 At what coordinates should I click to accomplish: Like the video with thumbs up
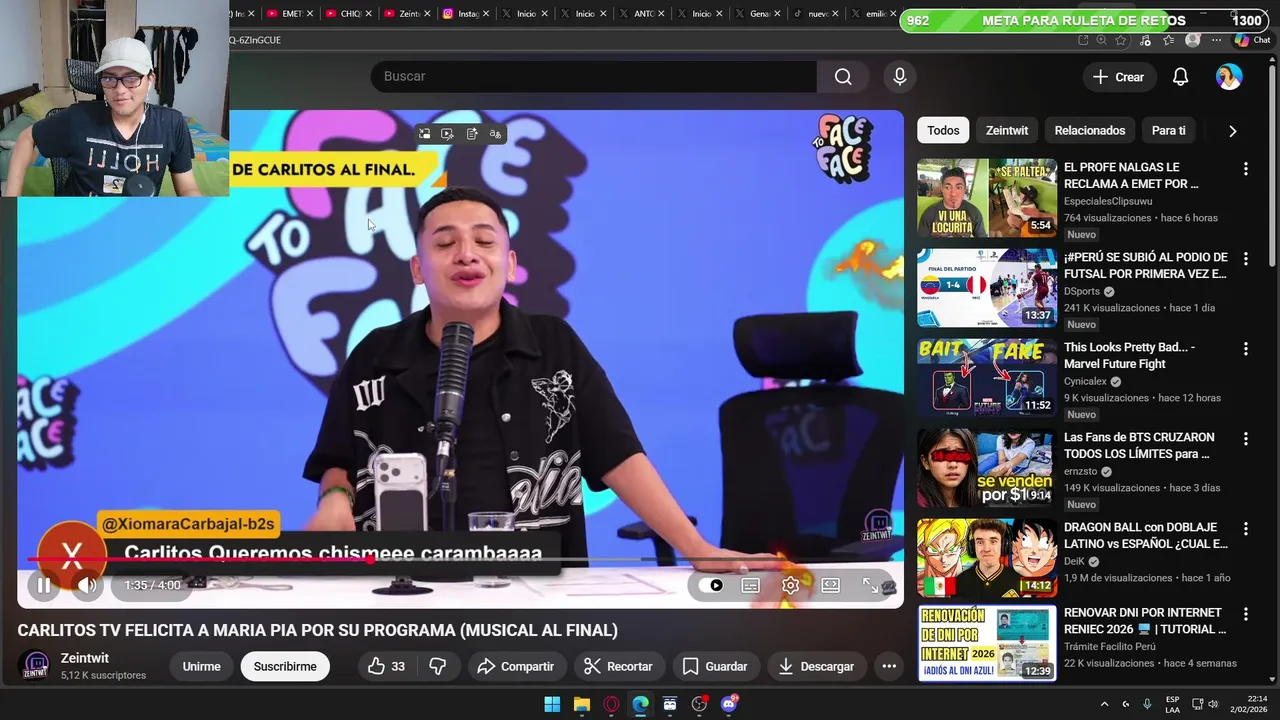click(x=387, y=666)
